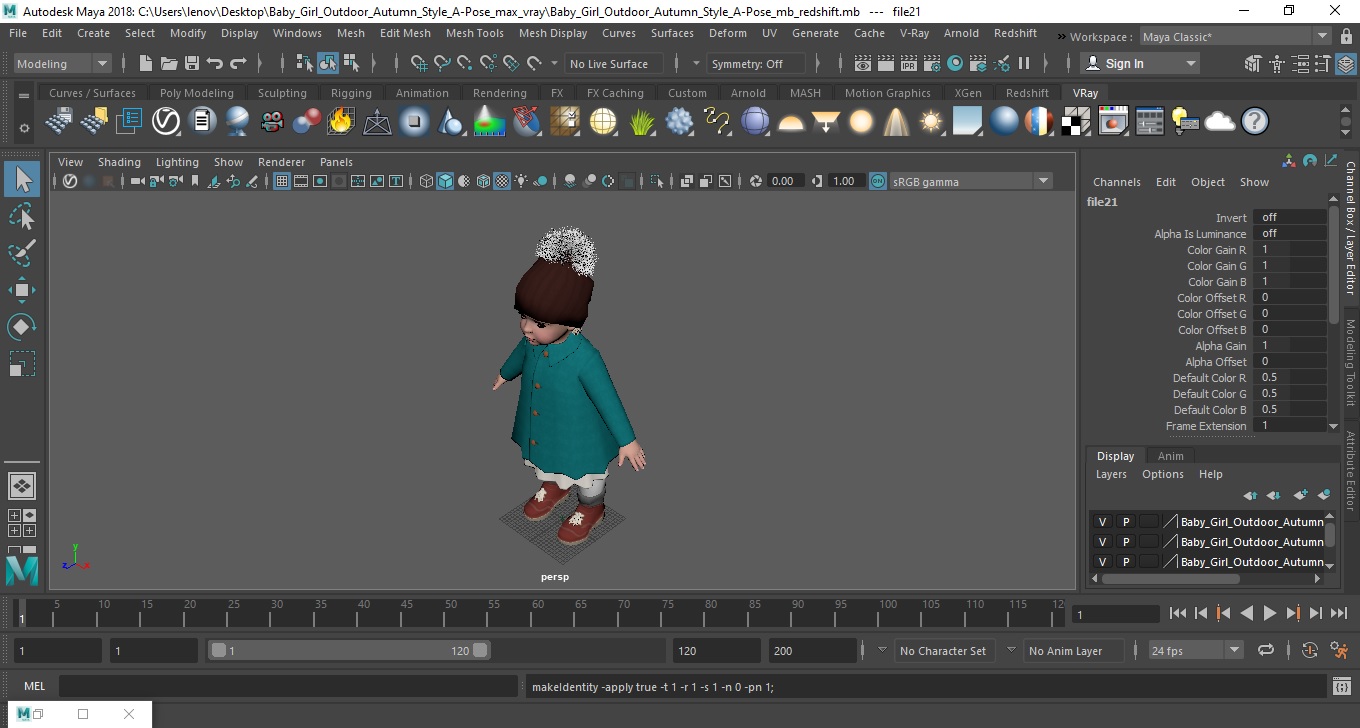Open the No Character Set dropdown arrow
The height and width of the screenshot is (728, 1360).
(x=881, y=650)
